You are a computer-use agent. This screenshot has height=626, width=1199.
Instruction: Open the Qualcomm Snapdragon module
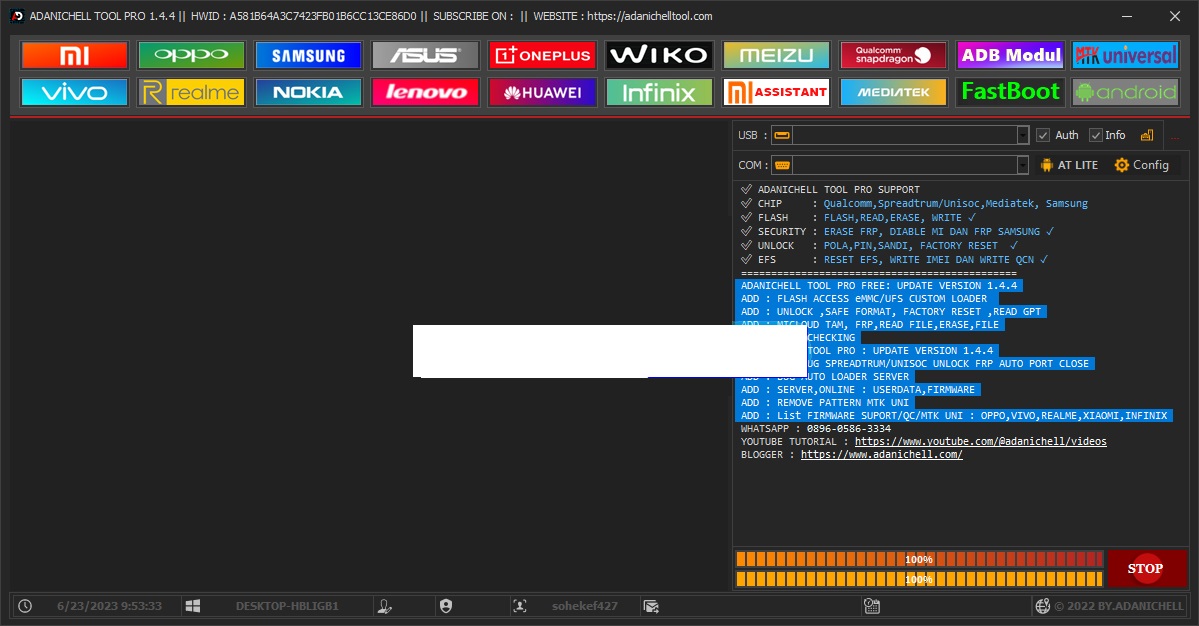point(893,55)
